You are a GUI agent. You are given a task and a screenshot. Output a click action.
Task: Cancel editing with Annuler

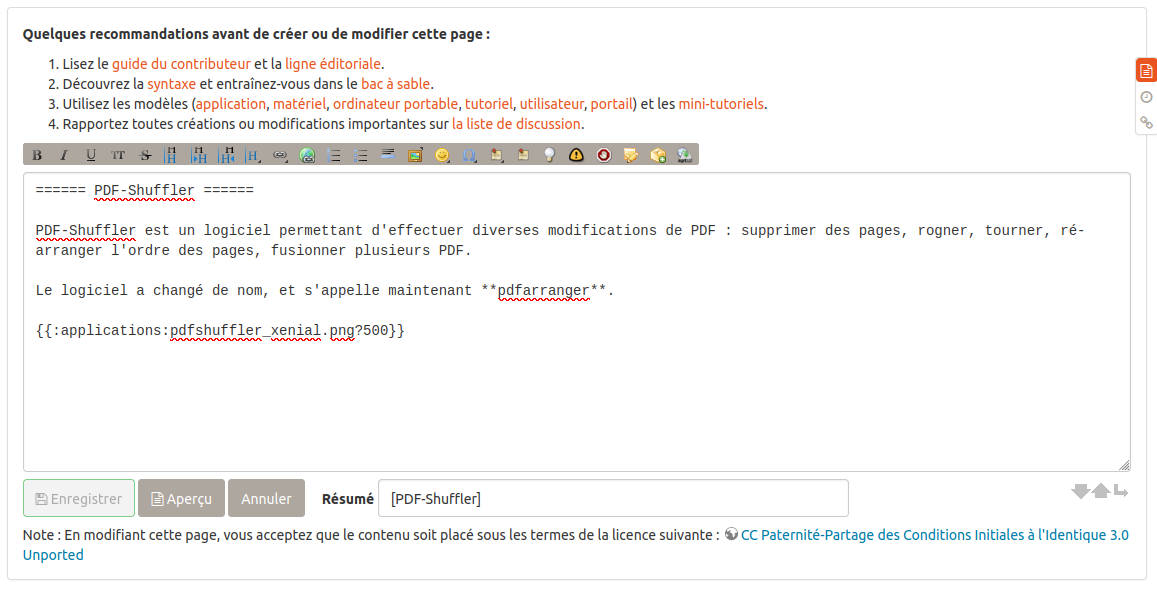(x=266, y=499)
